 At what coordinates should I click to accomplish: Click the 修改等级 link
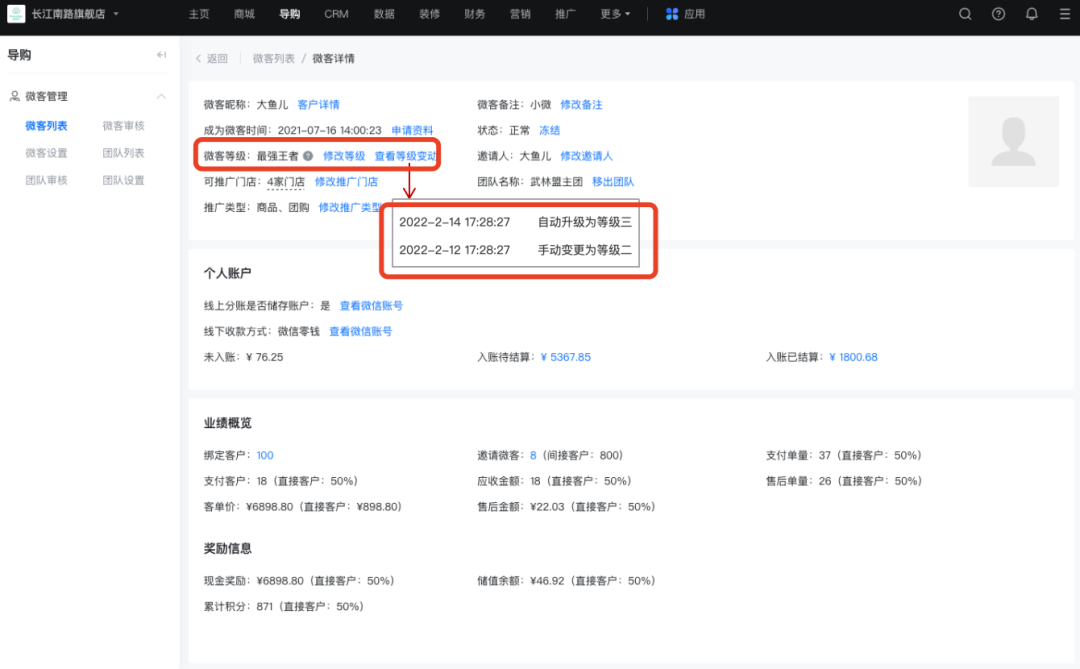344,156
